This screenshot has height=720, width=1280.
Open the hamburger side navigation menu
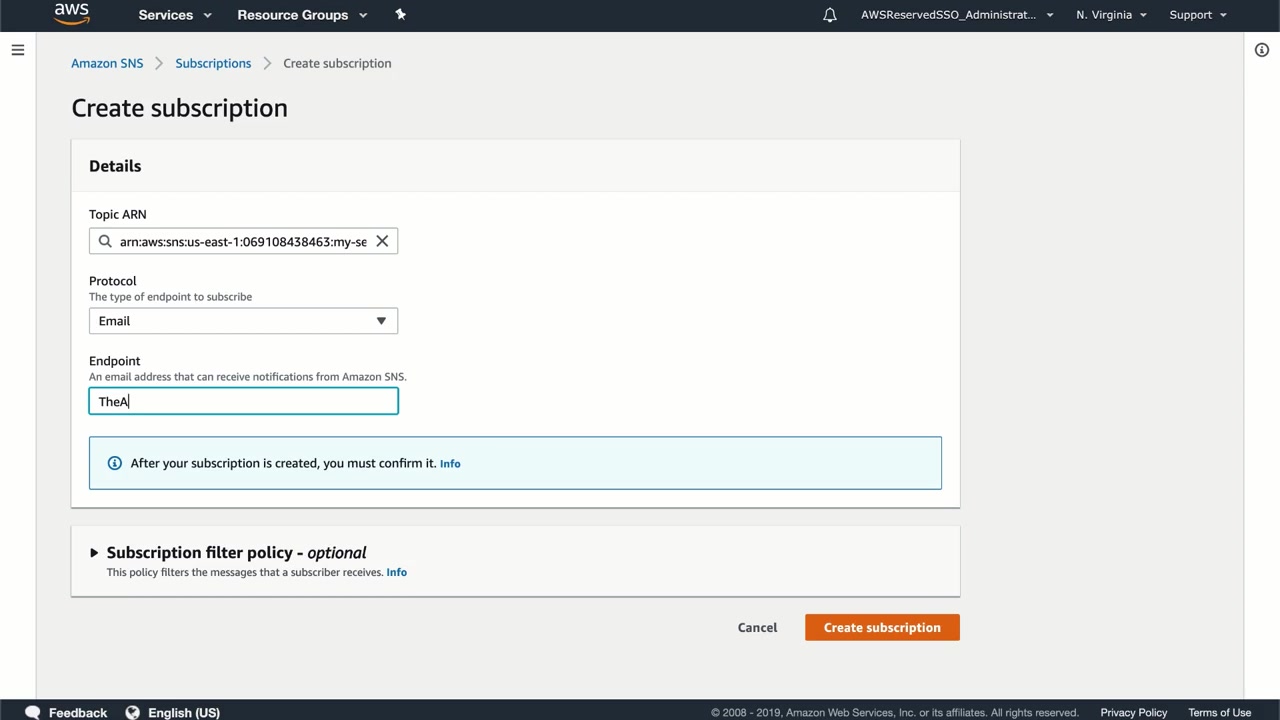coord(18,50)
